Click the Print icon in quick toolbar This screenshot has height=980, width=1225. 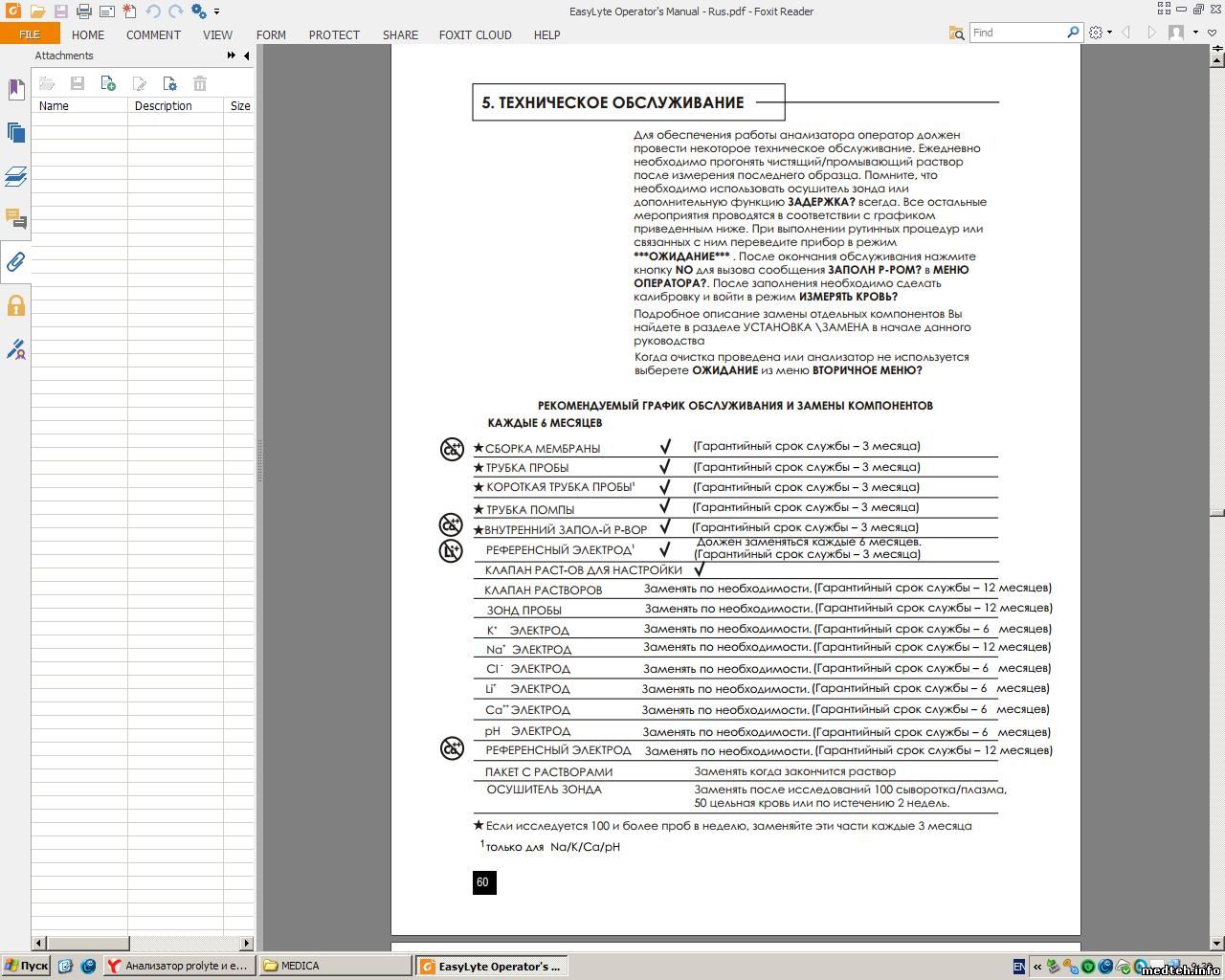coord(83,11)
